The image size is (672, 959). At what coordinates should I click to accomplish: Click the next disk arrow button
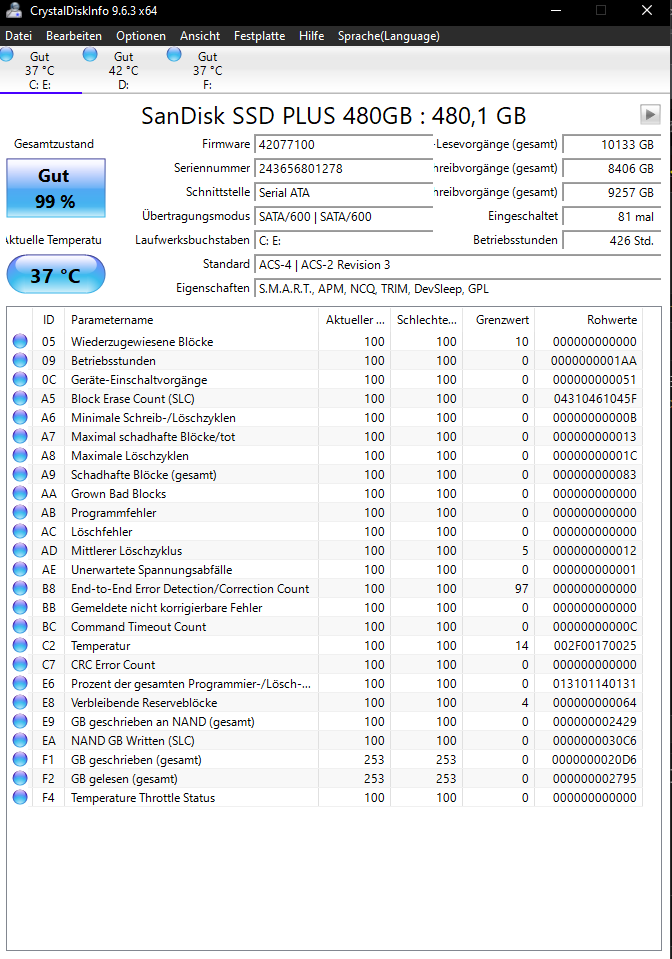(650, 114)
